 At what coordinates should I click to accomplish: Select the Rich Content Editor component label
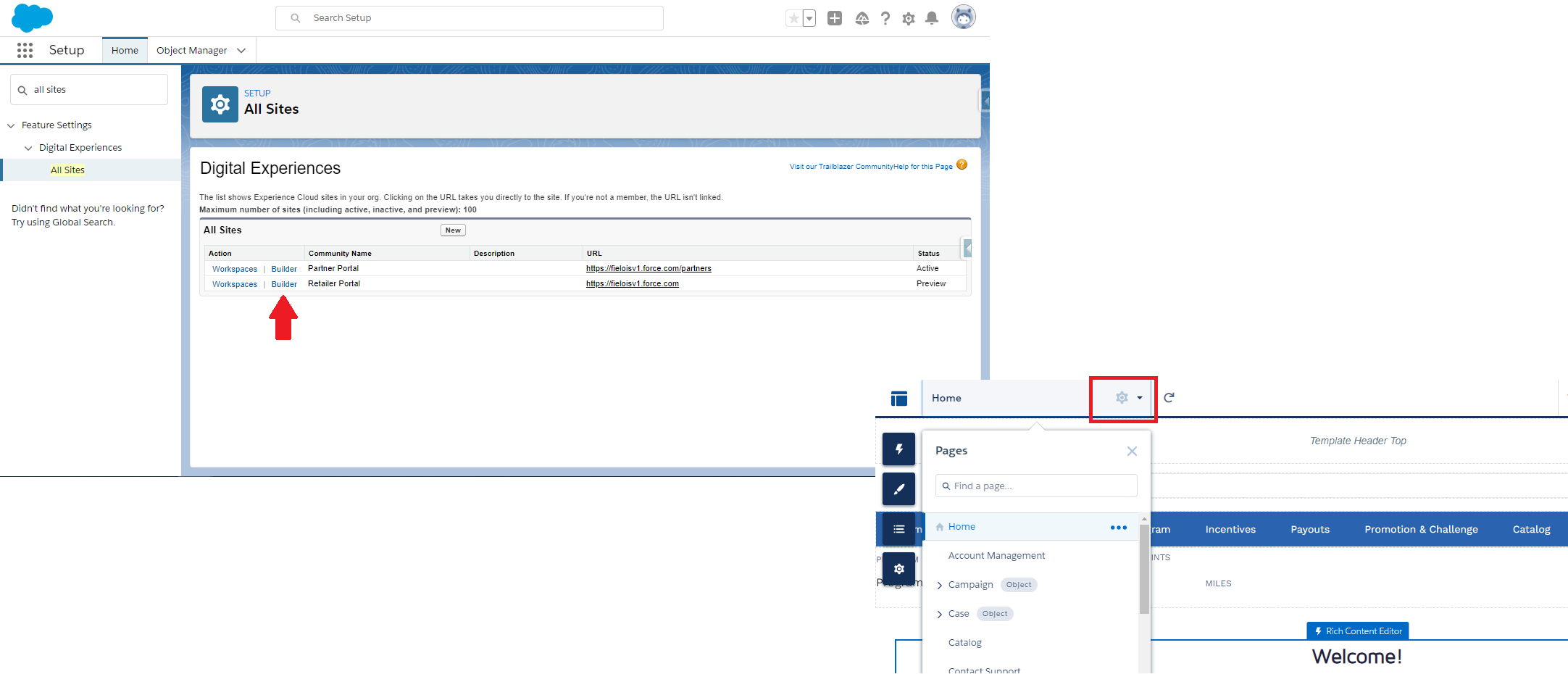(1358, 631)
